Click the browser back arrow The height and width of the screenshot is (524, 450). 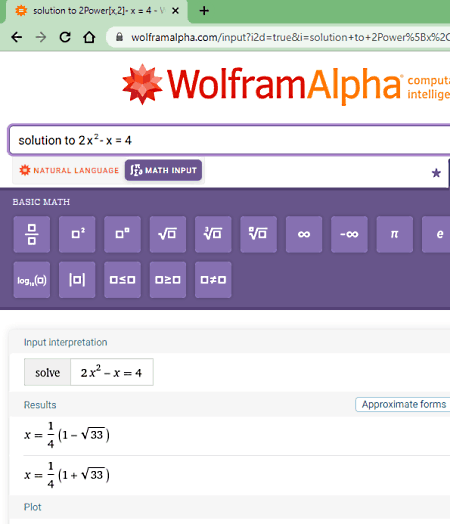coord(16,37)
